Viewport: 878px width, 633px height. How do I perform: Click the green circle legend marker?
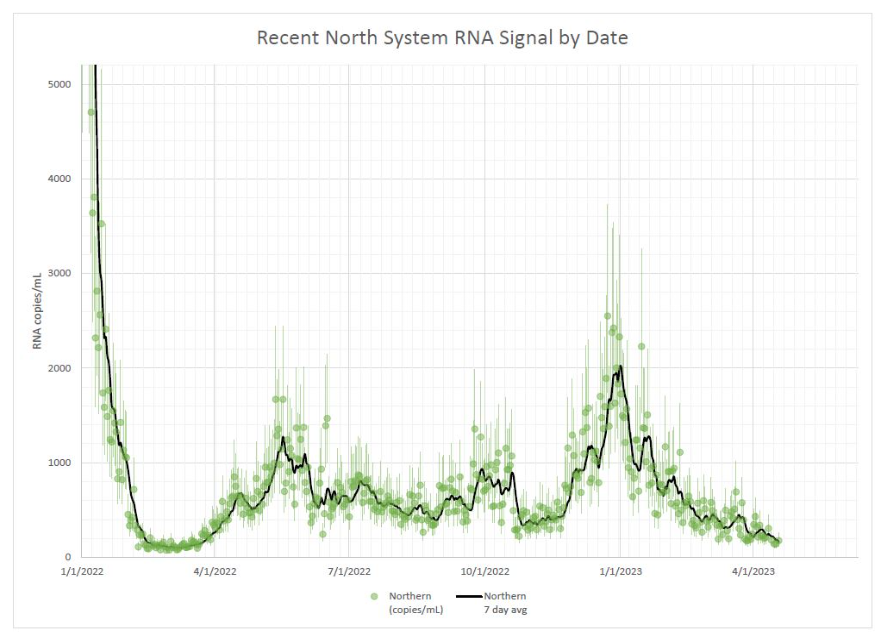(x=375, y=596)
